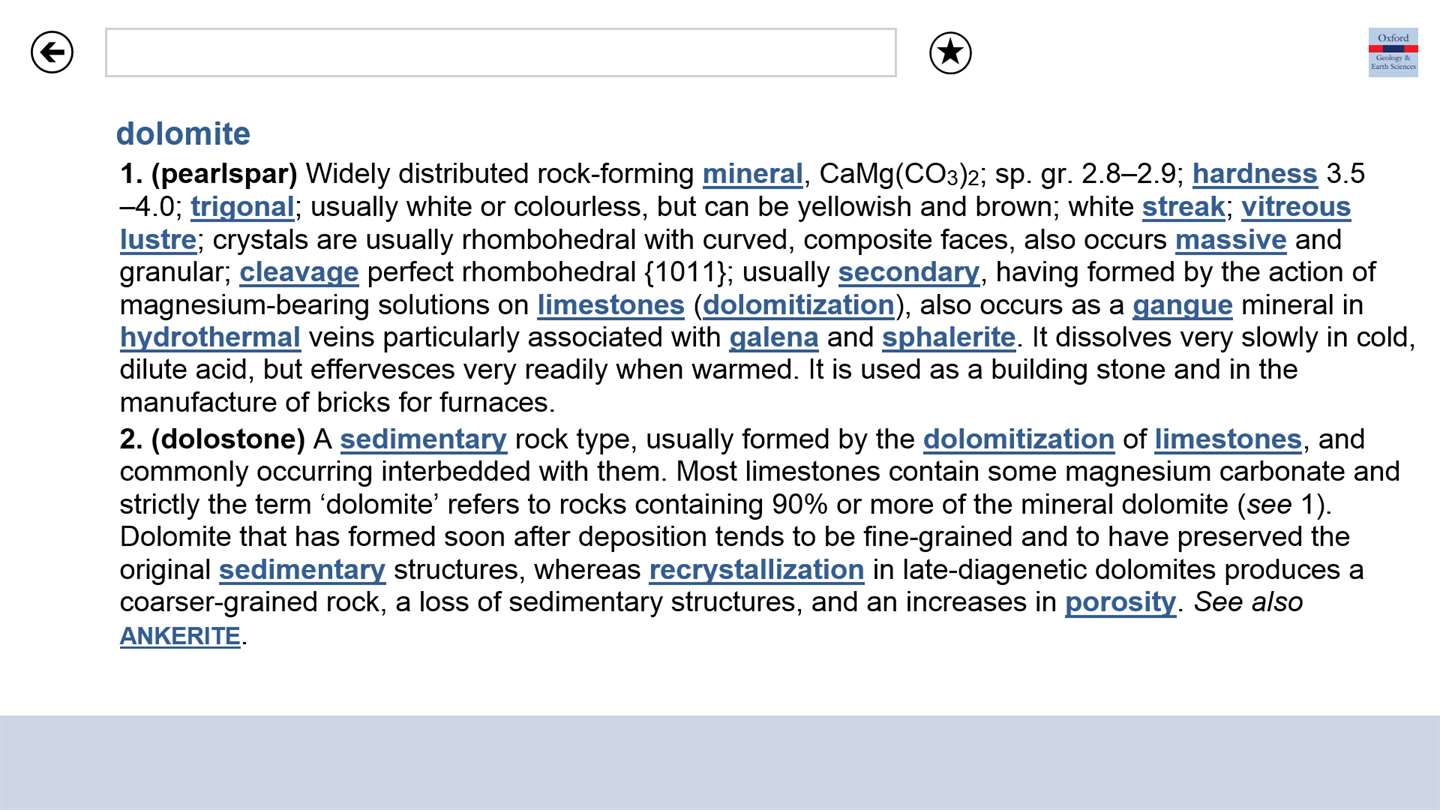Click the 'galena' link
Image resolution: width=1440 pixels, height=810 pixels.
(x=773, y=337)
